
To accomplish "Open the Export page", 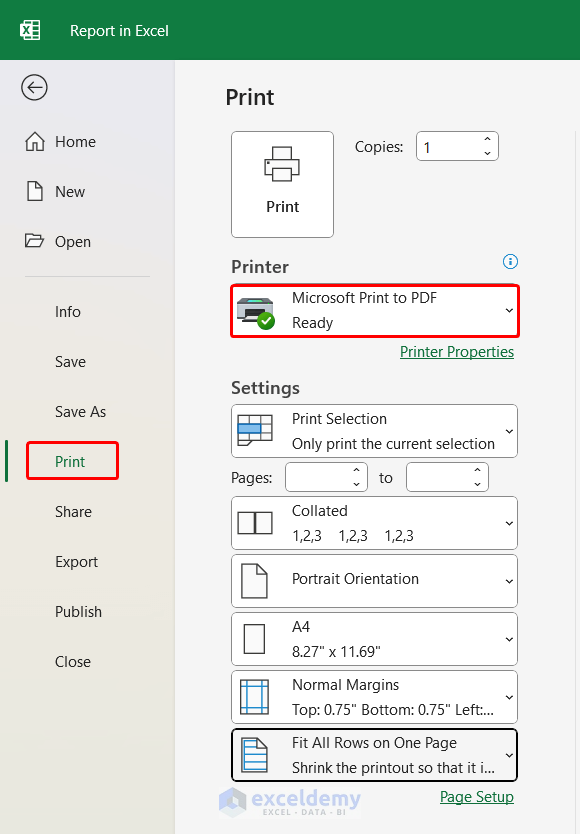I will coord(77,562).
